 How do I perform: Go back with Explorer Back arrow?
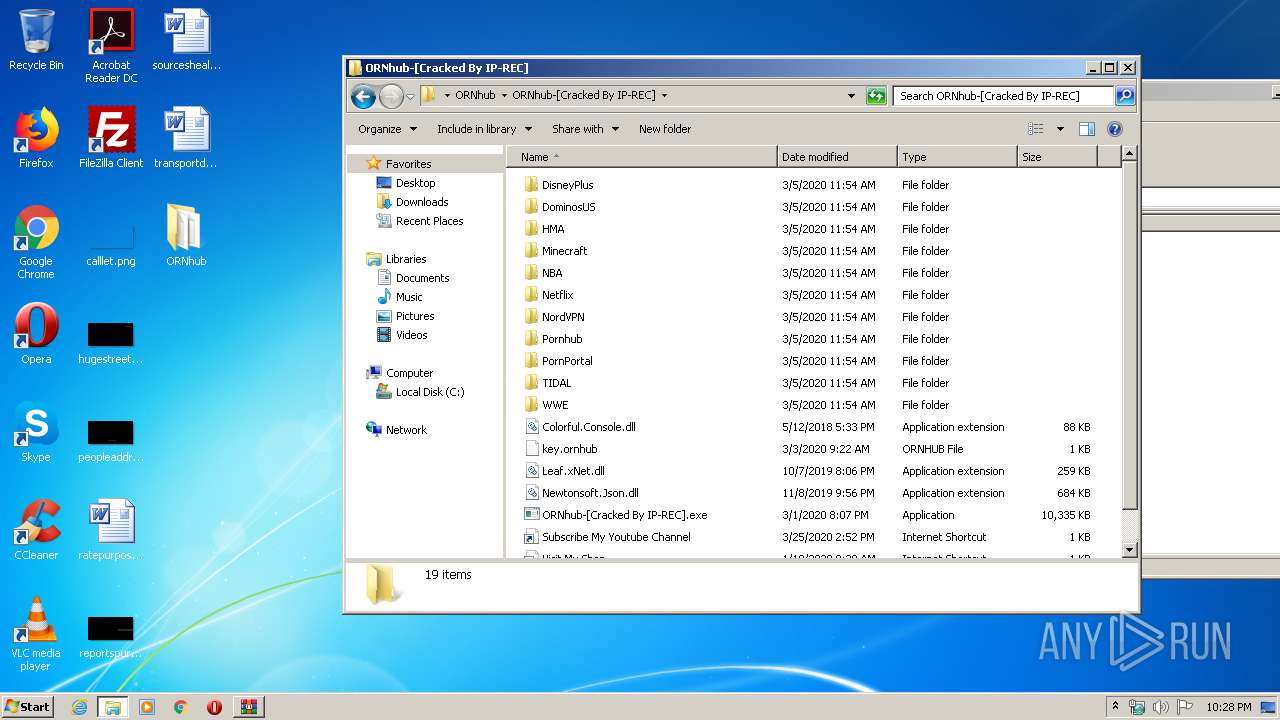pyautogui.click(x=363, y=96)
